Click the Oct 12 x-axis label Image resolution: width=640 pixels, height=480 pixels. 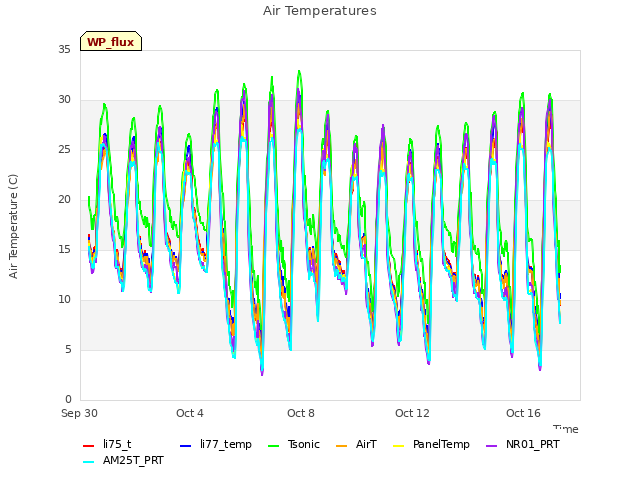[x=412, y=413]
